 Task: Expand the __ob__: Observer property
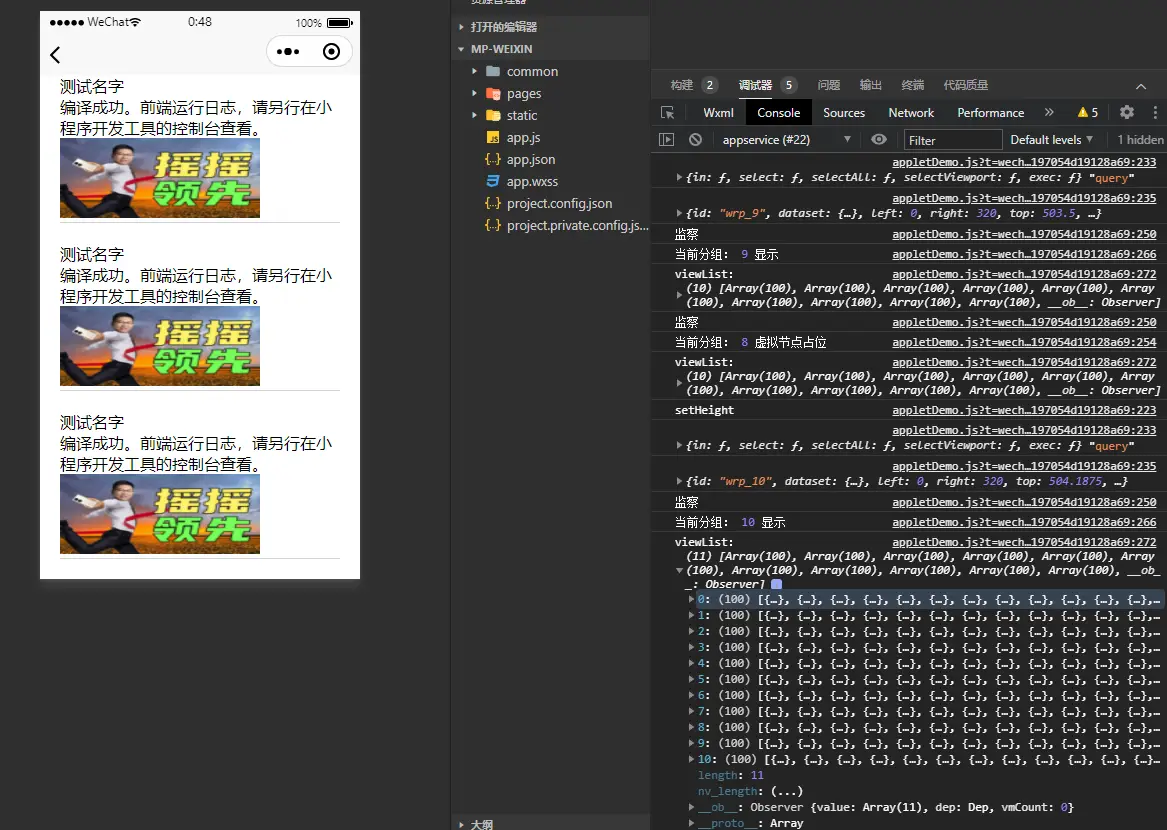coord(691,807)
